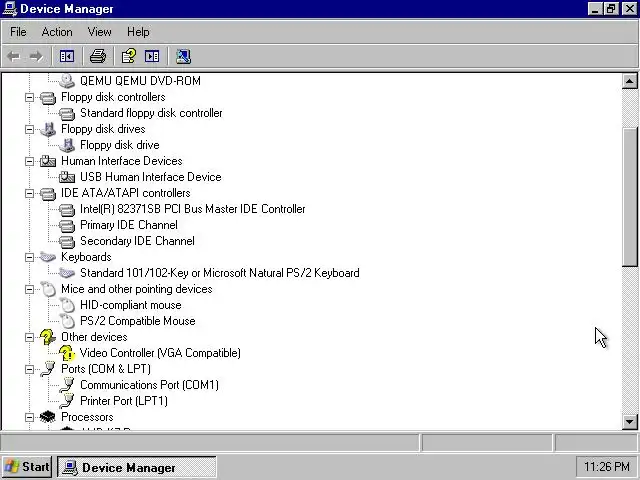640x480 pixels.
Task: Click the Processors chip icon
Action: (48, 417)
